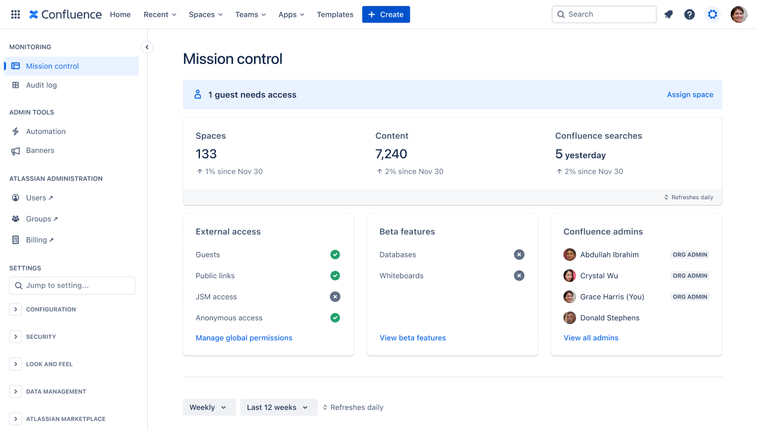Open the Spaces menu

(205, 14)
